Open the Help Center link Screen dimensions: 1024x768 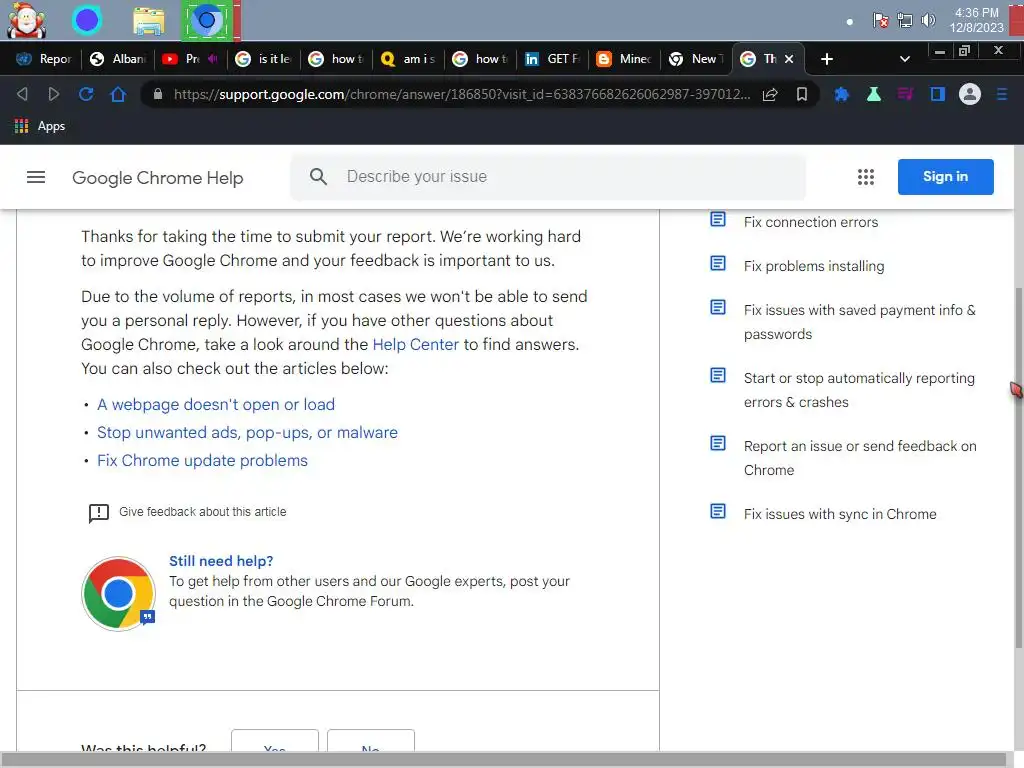415,345
